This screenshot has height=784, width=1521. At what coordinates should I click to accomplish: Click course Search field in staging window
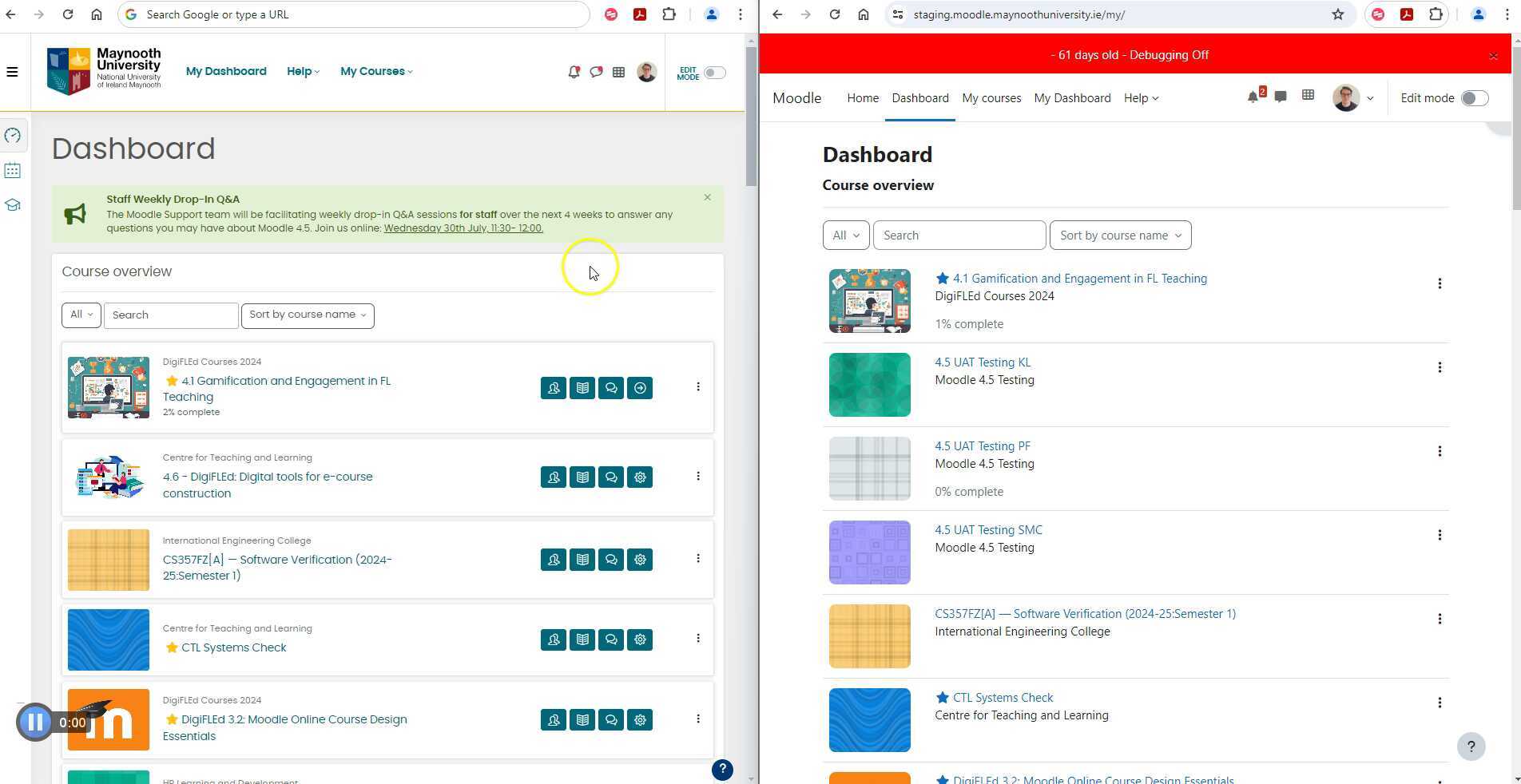[959, 236]
